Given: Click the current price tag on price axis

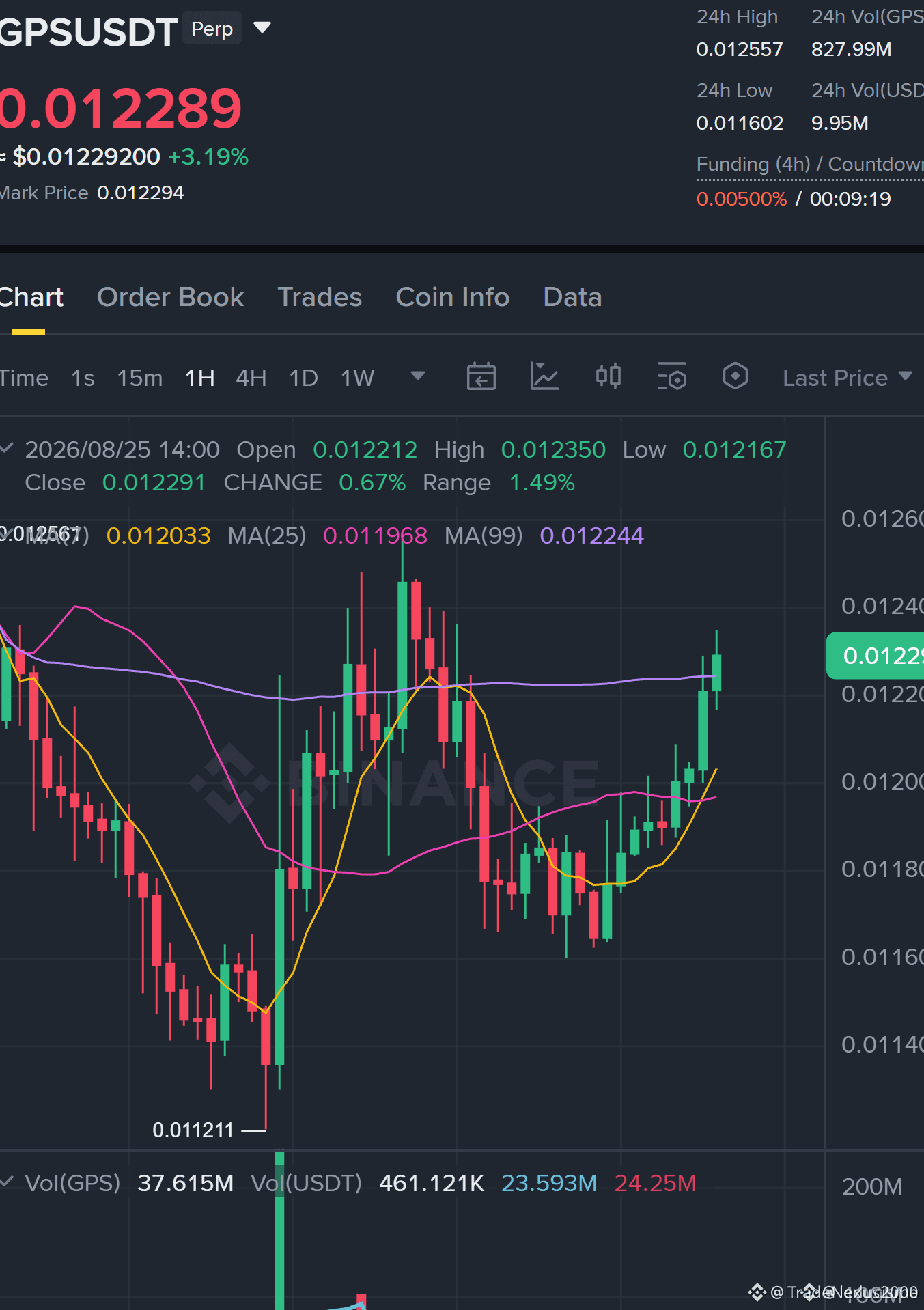Looking at the screenshot, I should click(x=875, y=656).
